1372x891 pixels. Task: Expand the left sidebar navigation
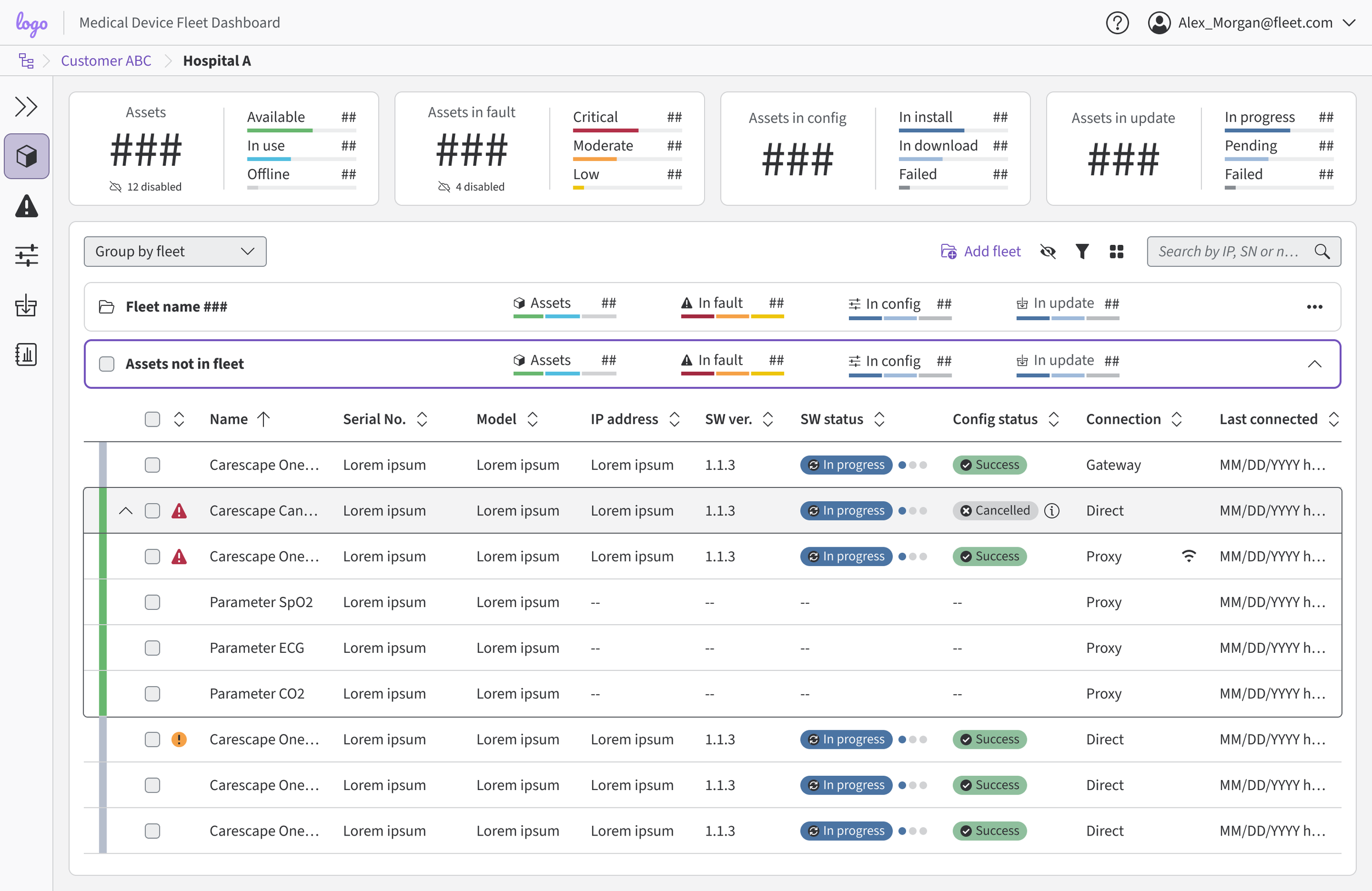click(26, 107)
